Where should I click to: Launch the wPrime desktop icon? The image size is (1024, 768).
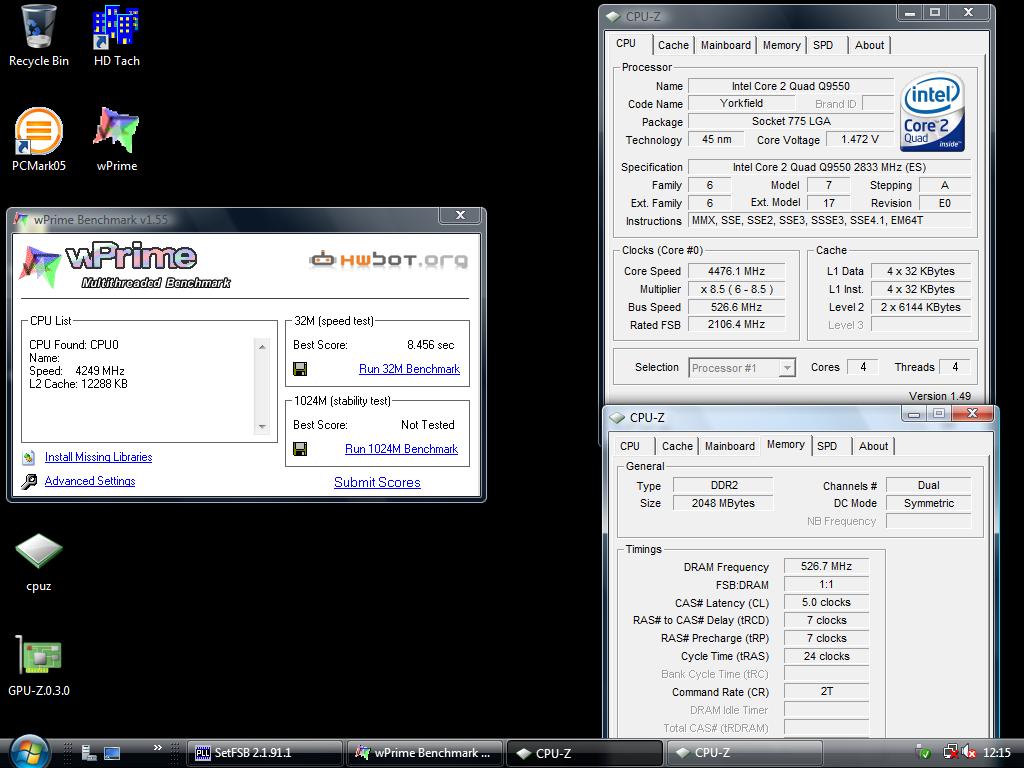point(116,139)
